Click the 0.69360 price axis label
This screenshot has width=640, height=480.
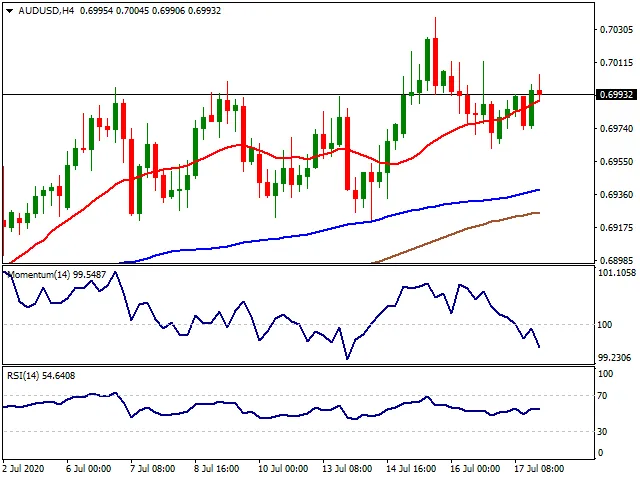pyautogui.click(x=616, y=195)
